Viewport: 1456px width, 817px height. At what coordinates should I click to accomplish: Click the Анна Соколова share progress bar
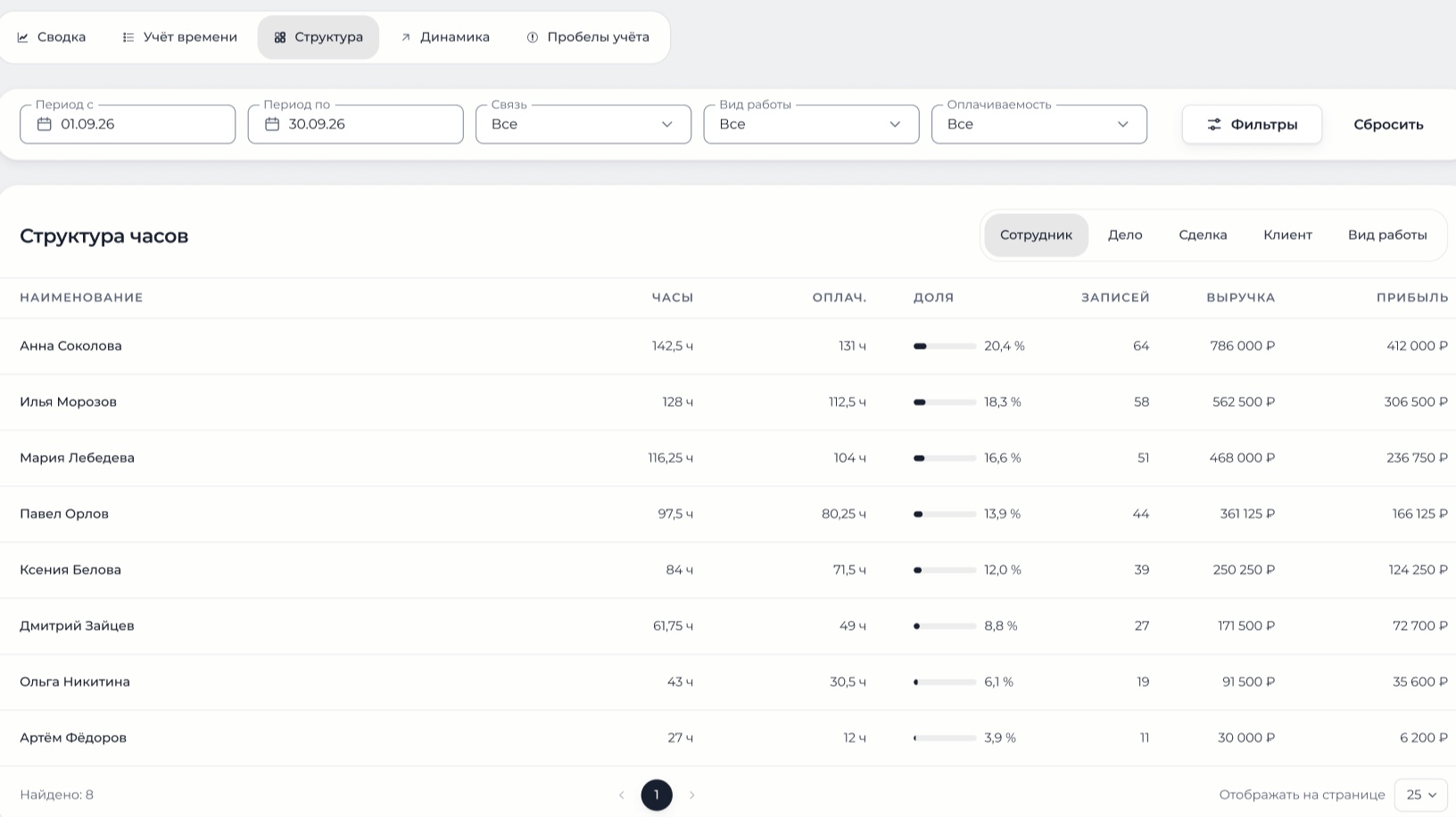[x=945, y=346]
